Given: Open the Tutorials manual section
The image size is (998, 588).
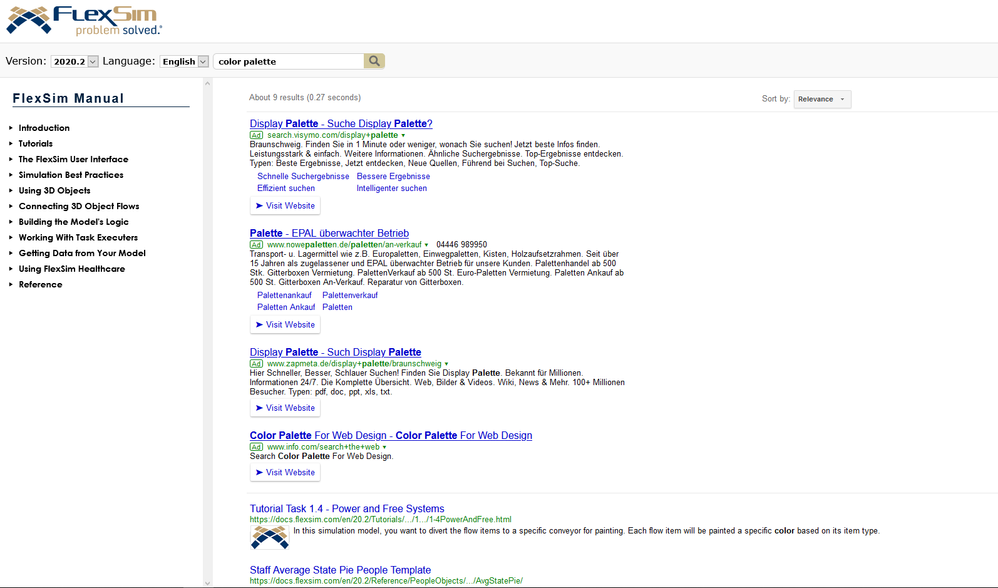Looking at the screenshot, I should [x=36, y=144].
